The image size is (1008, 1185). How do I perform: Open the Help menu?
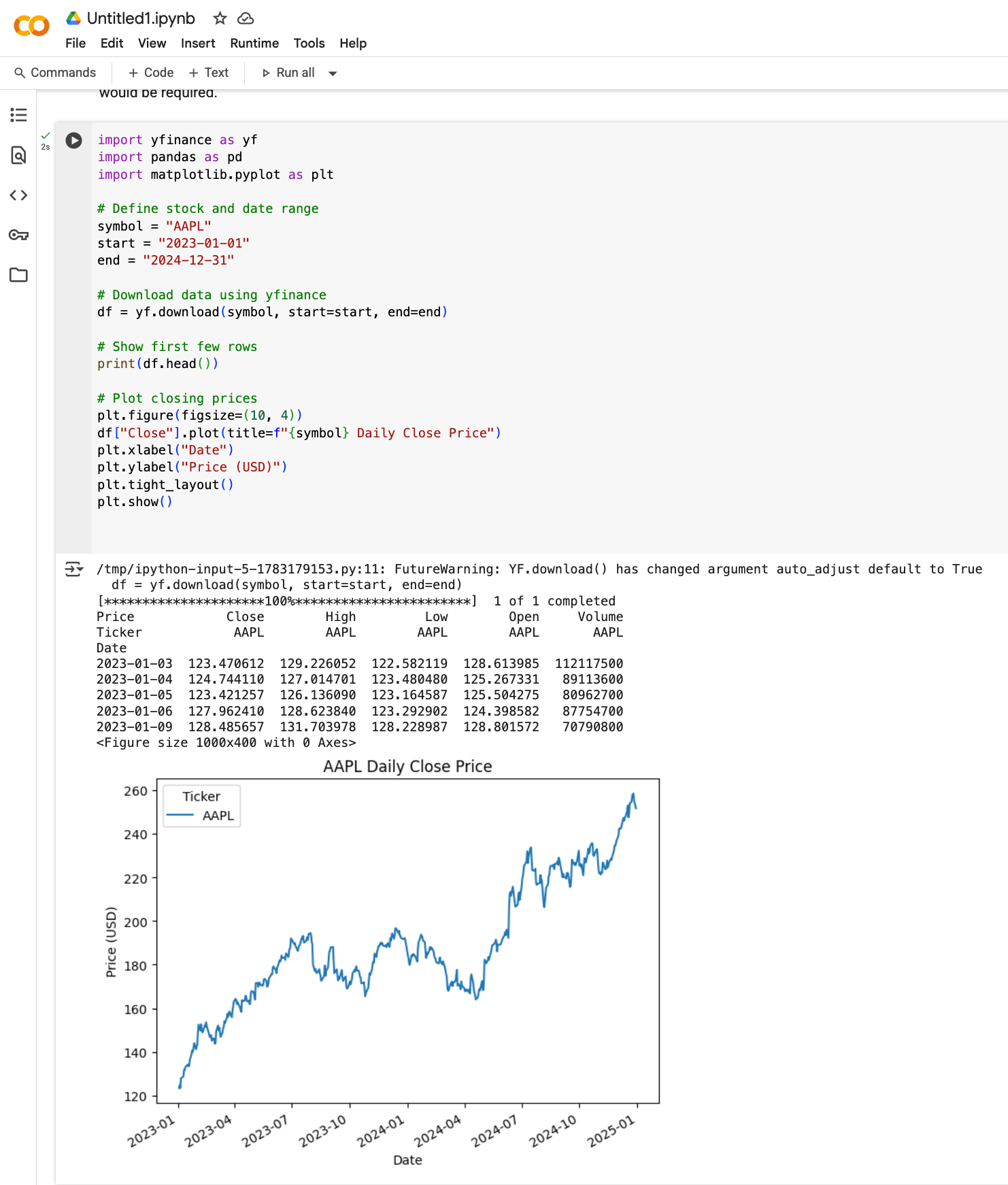(x=353, y=44)
